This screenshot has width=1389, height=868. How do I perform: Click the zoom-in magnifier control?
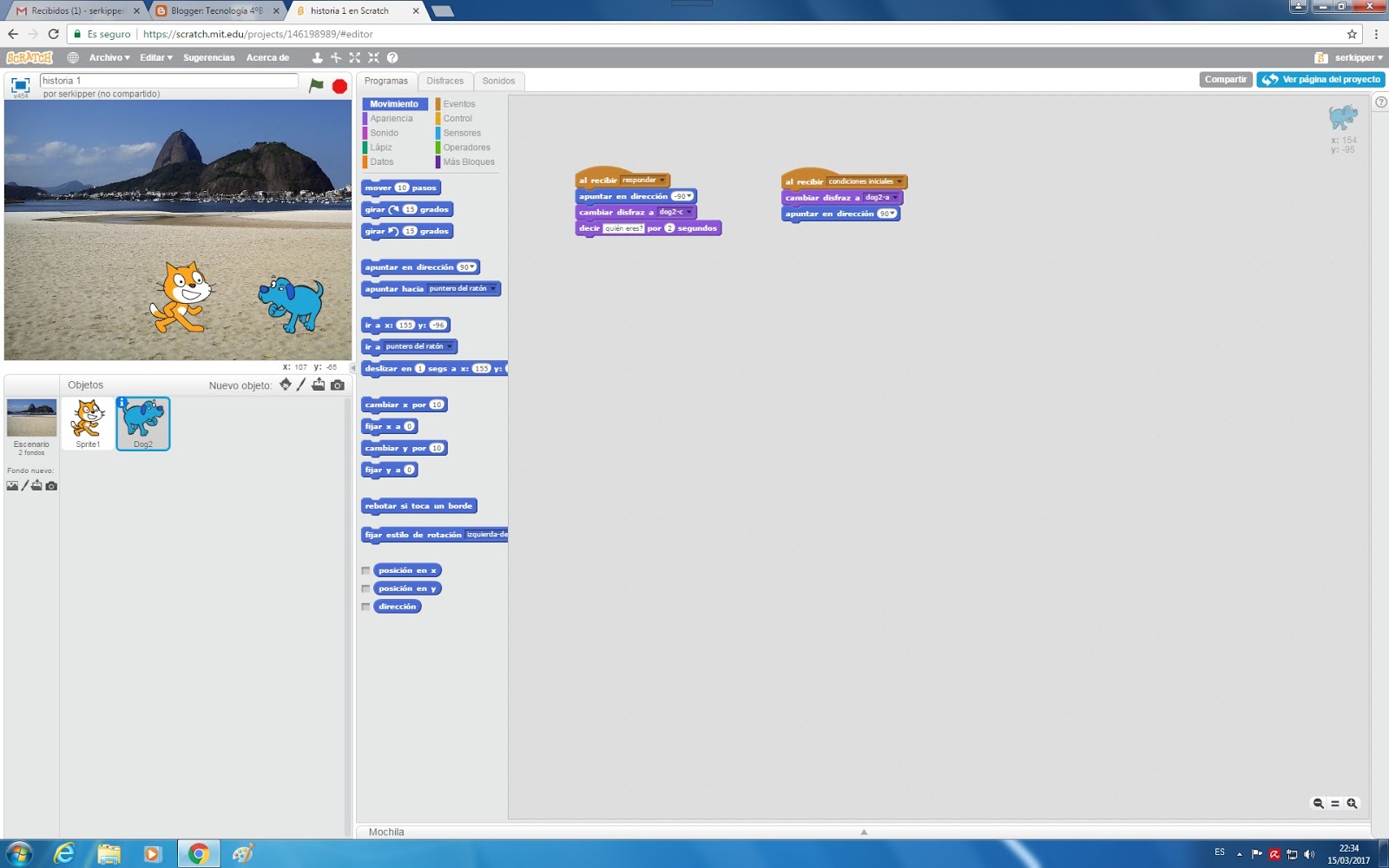(x=1353, y=803)
